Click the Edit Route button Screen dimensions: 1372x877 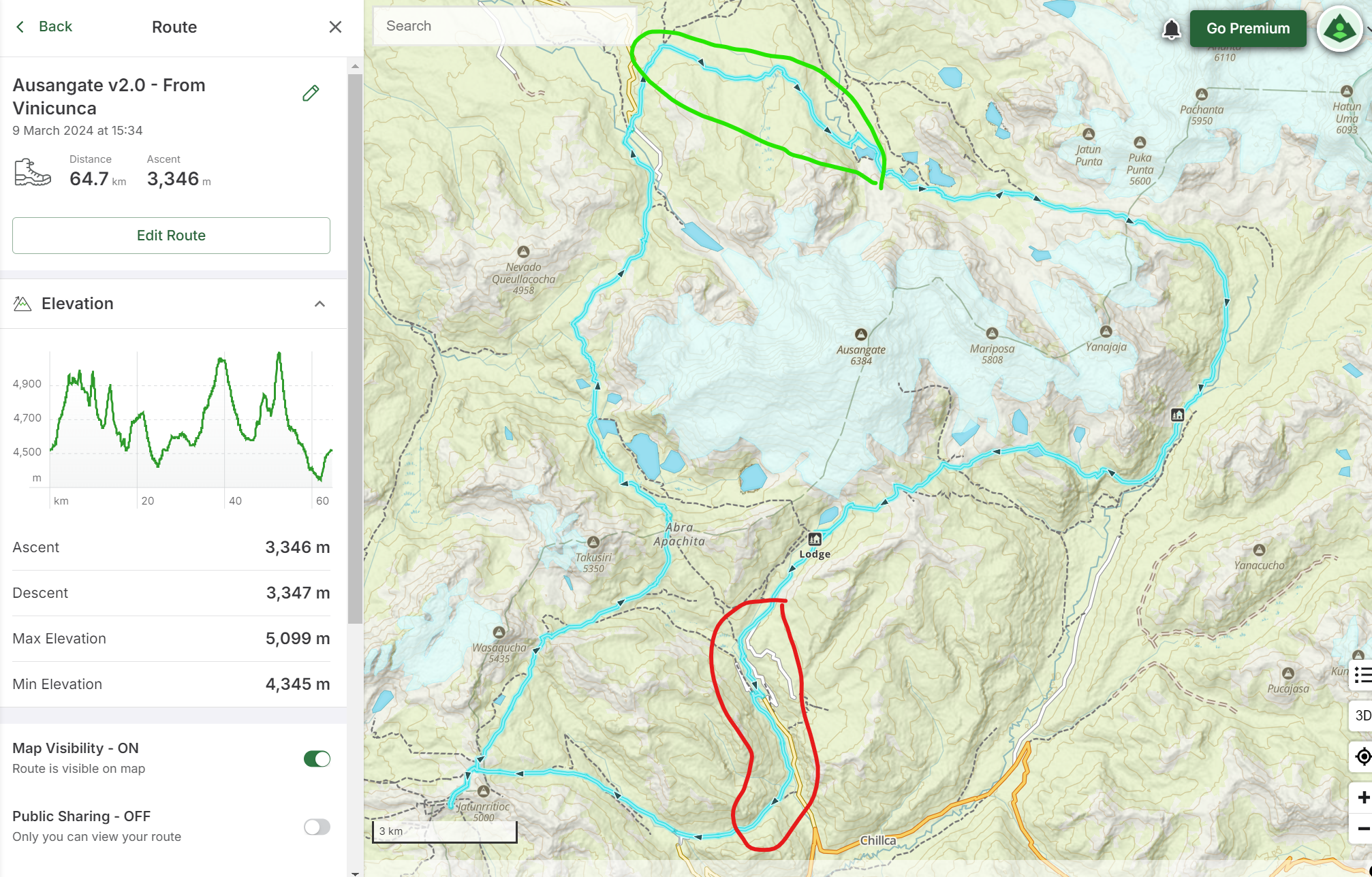click(x=171, y=236)
